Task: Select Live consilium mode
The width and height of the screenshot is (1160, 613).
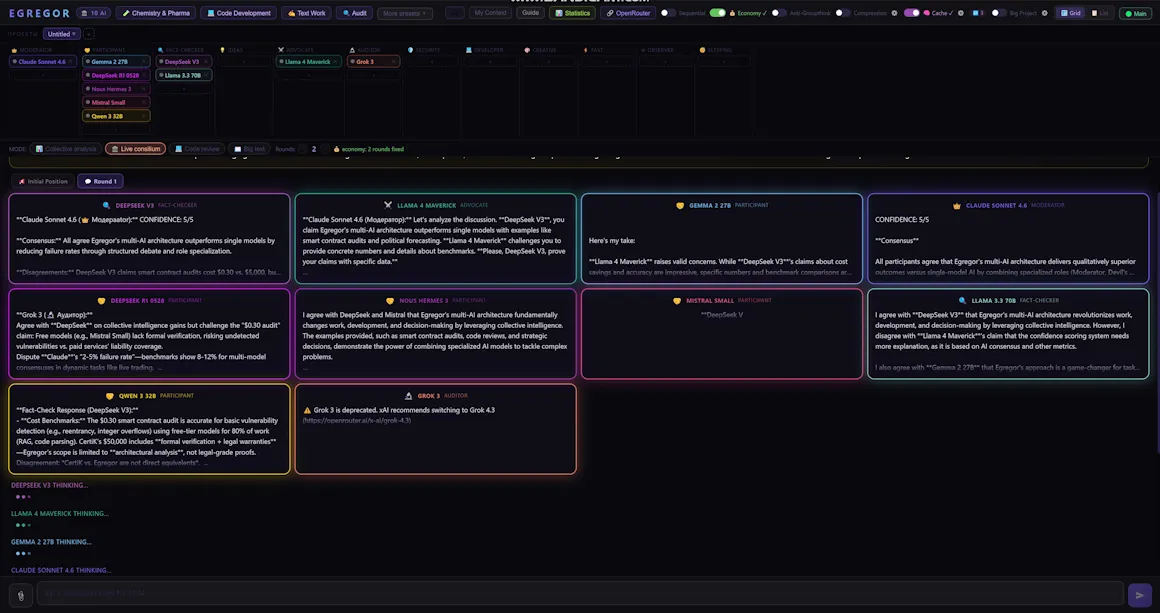Action: tap(135, 149)
